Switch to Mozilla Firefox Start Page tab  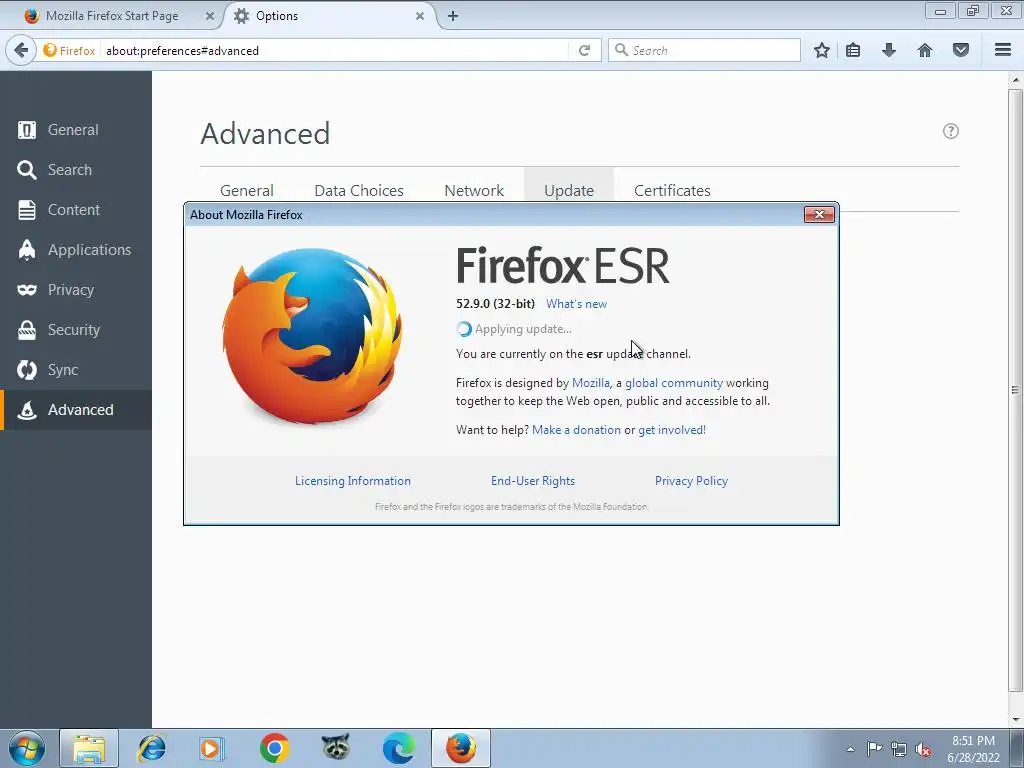[x=111, y=16]
